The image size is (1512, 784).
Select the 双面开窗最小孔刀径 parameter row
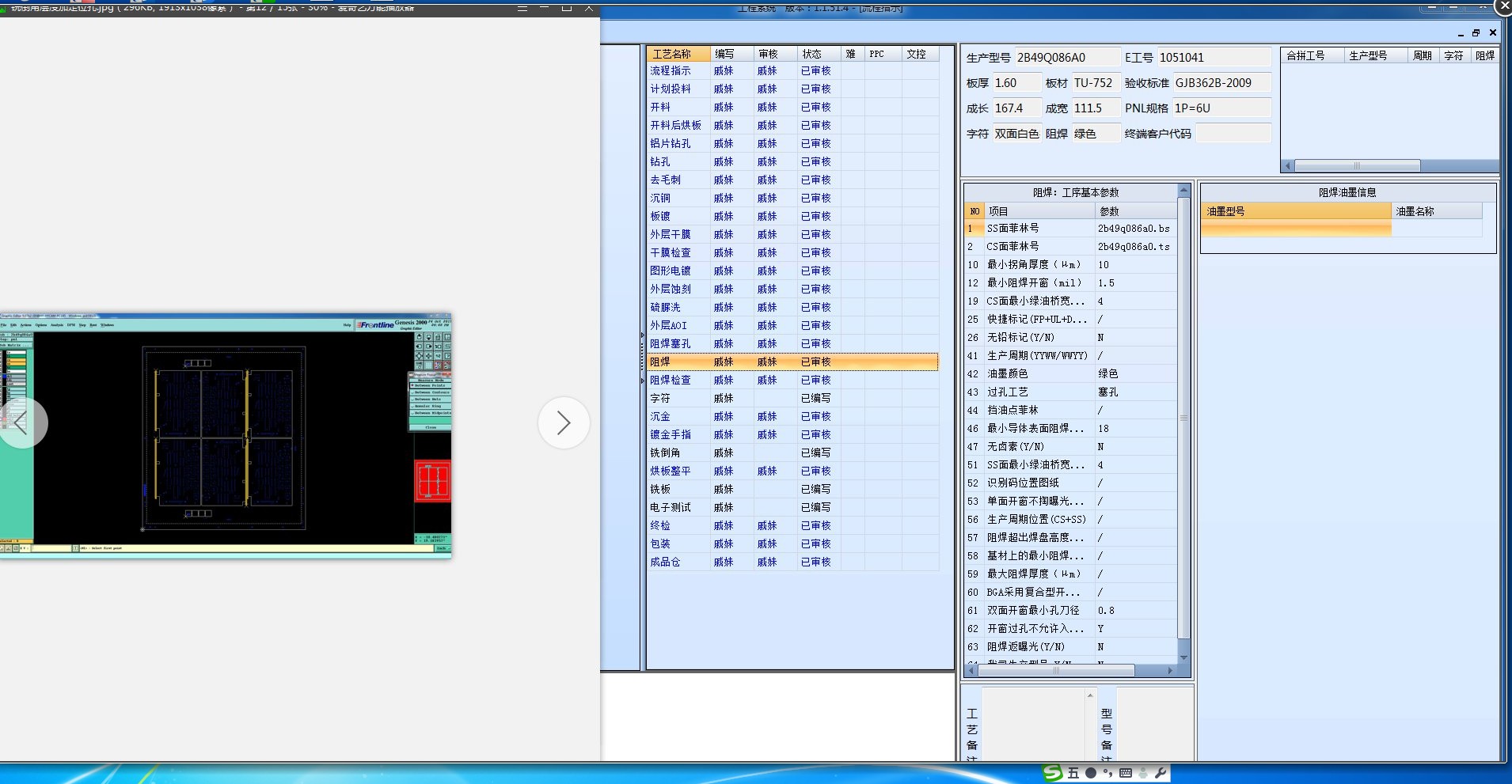pyautogui.click(x=1070, y=611)
